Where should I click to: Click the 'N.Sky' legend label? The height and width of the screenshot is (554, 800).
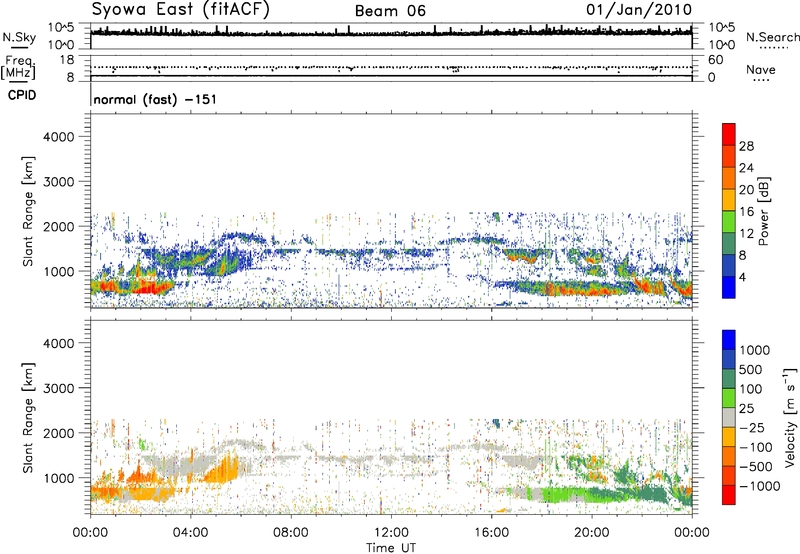tap(19, 37)
